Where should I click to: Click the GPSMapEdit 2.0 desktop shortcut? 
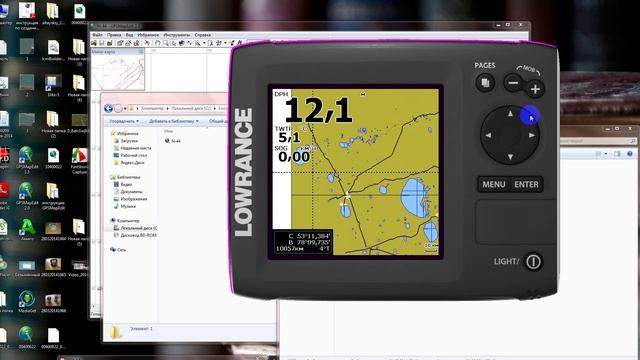(x=26, y=196)
